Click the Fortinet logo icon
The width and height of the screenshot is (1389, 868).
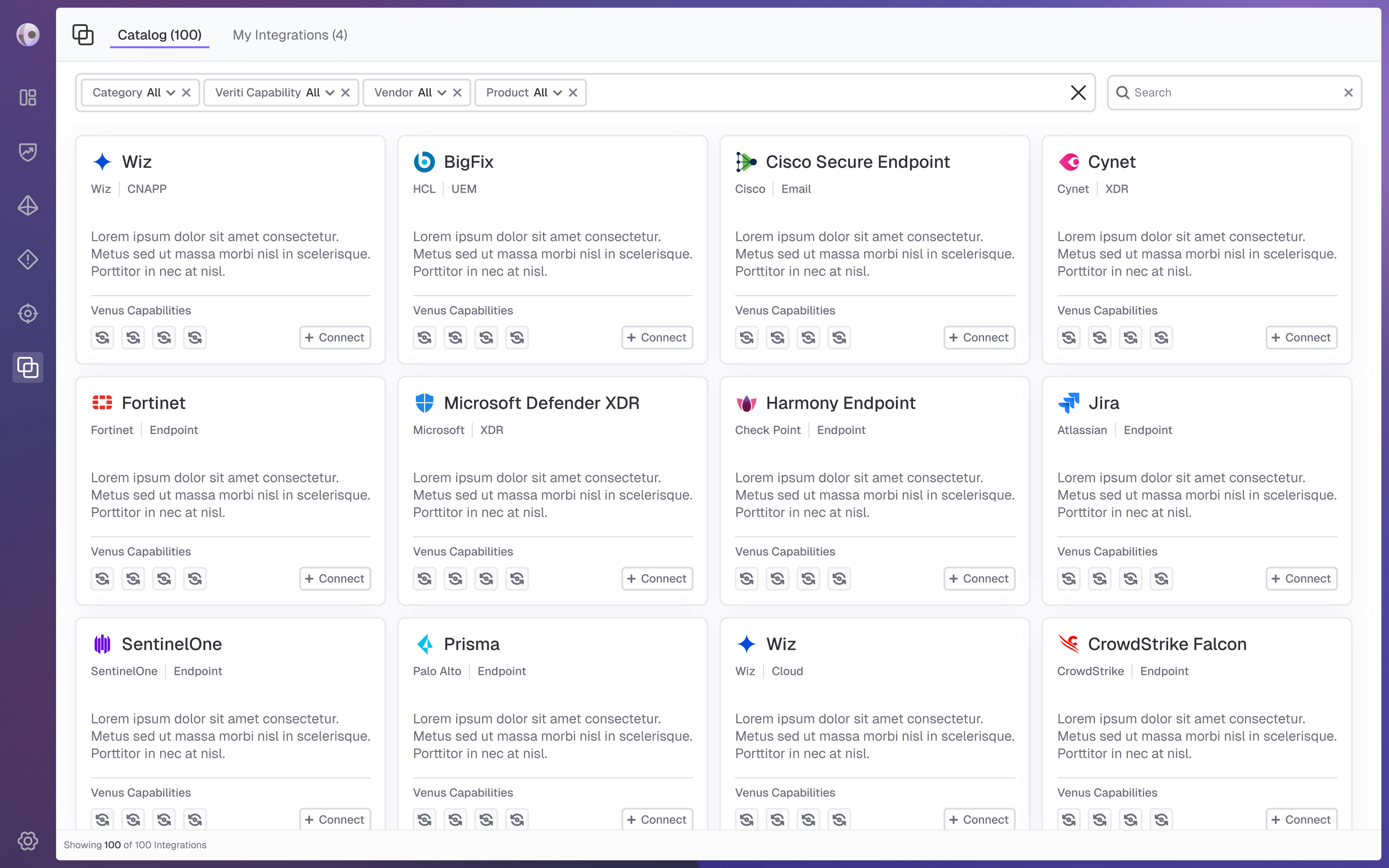click(102, 403)
